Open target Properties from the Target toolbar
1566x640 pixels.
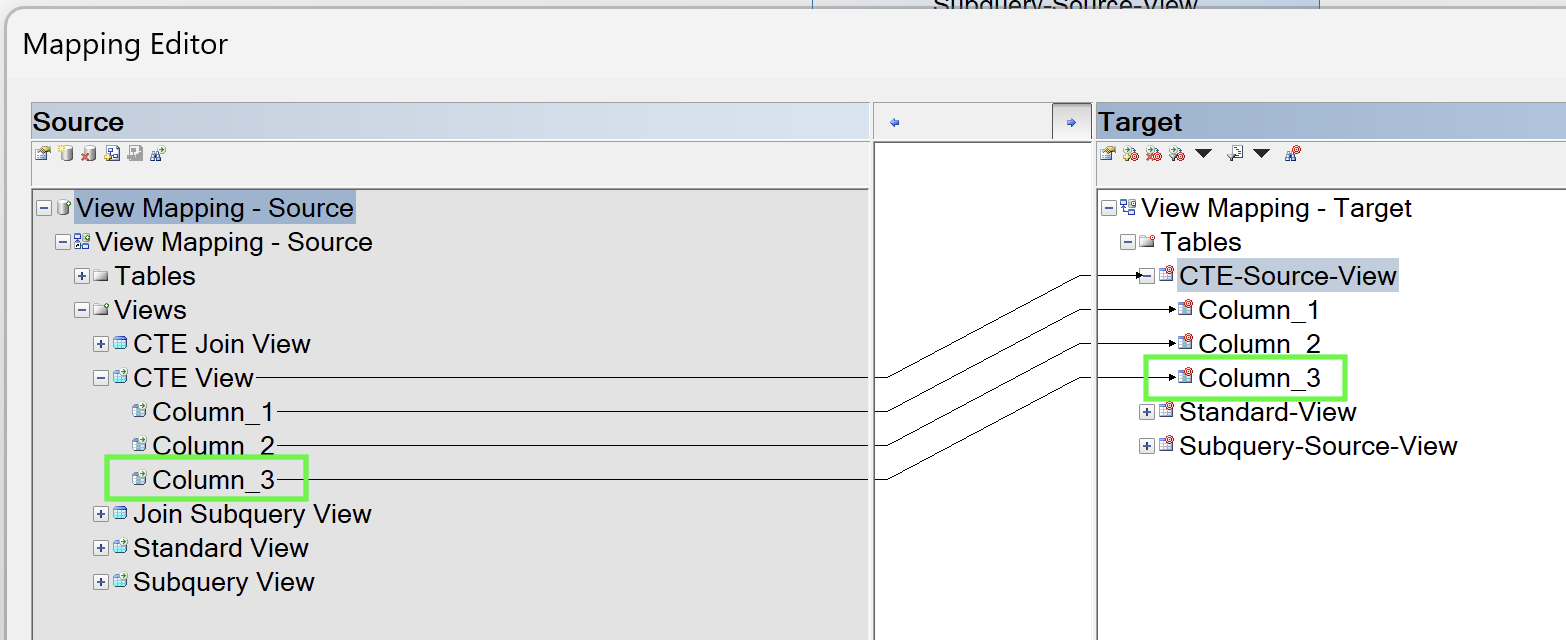tap(1106, 152)
